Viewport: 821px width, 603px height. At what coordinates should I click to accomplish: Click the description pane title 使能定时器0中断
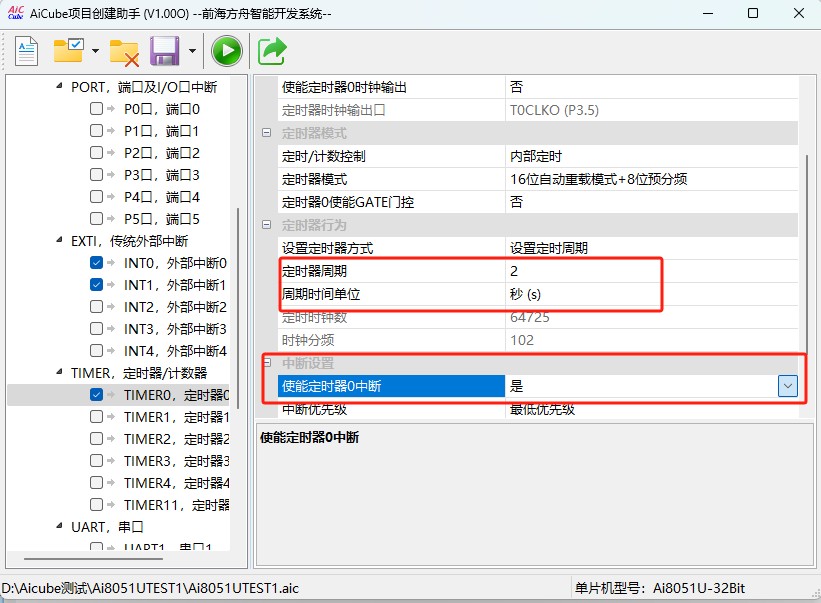click(x=309, y=438)
